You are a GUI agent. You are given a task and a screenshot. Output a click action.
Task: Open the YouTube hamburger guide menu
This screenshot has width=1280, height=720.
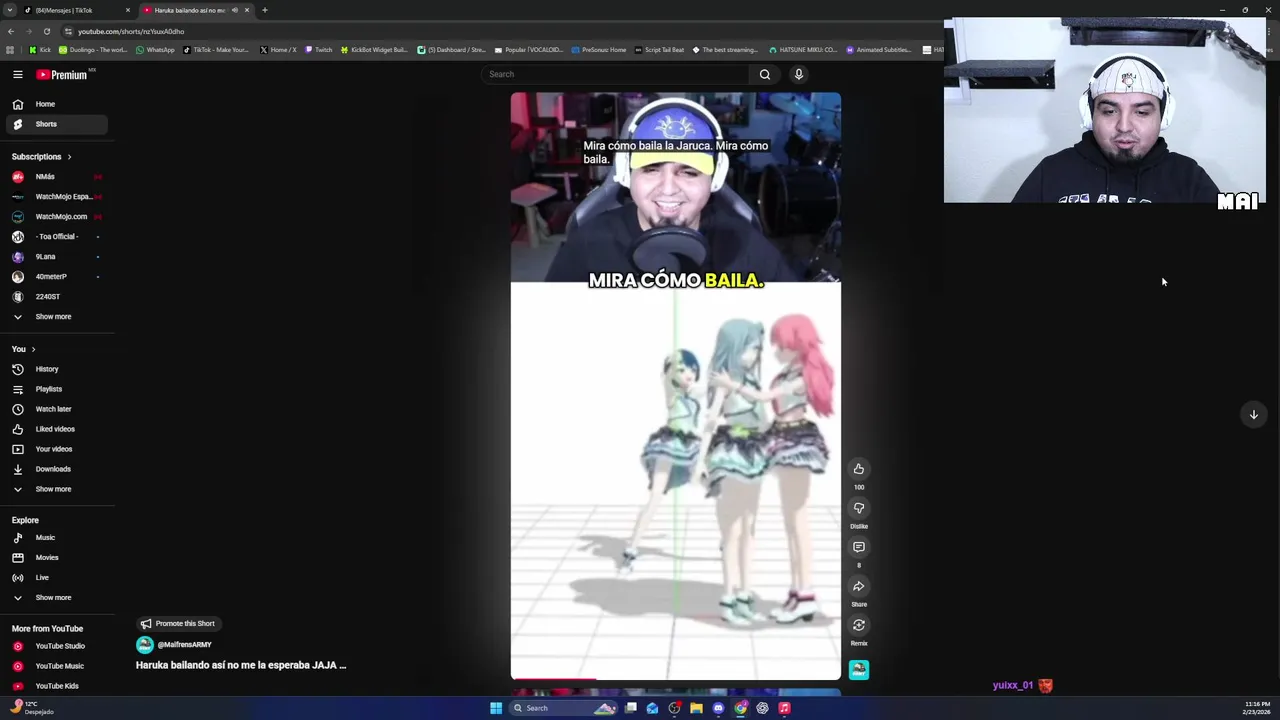pyautogui.click(x=18, y=74)
